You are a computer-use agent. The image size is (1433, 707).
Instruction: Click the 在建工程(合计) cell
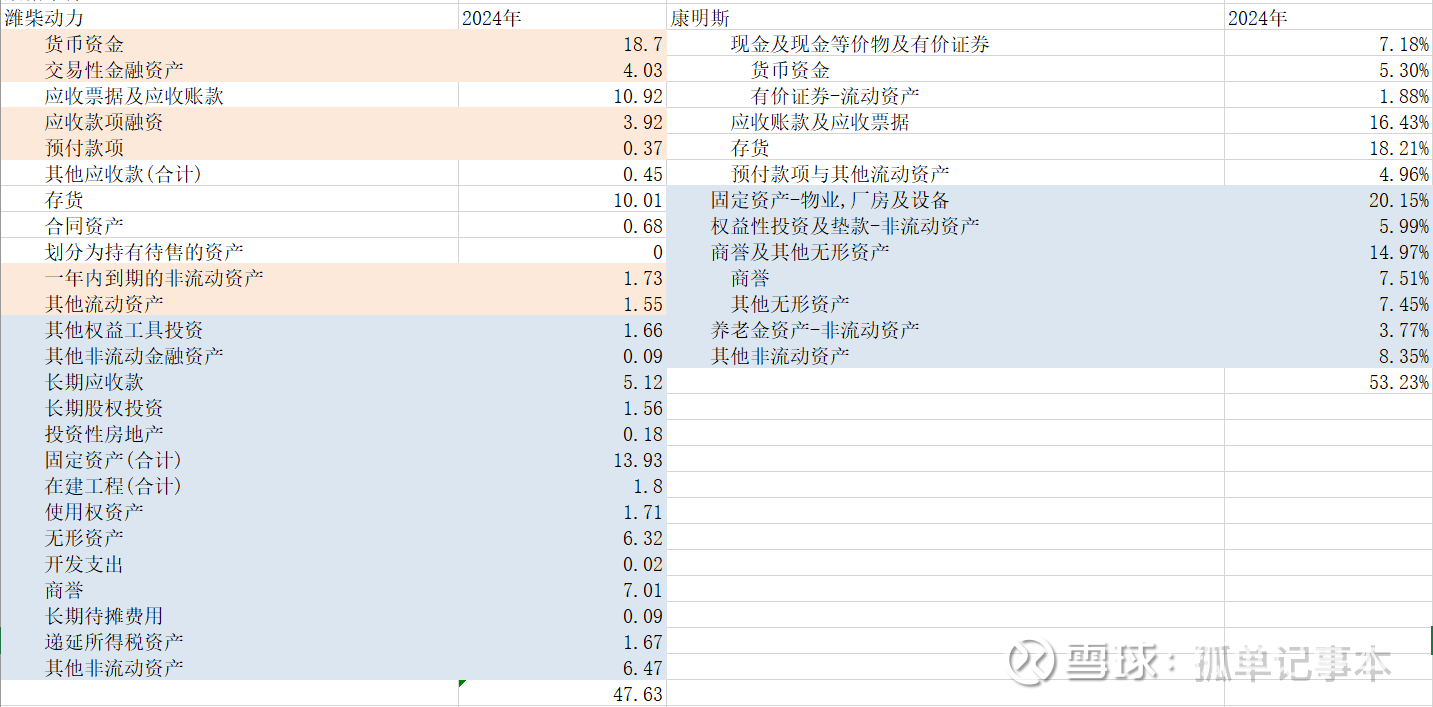tap(229, 486)
